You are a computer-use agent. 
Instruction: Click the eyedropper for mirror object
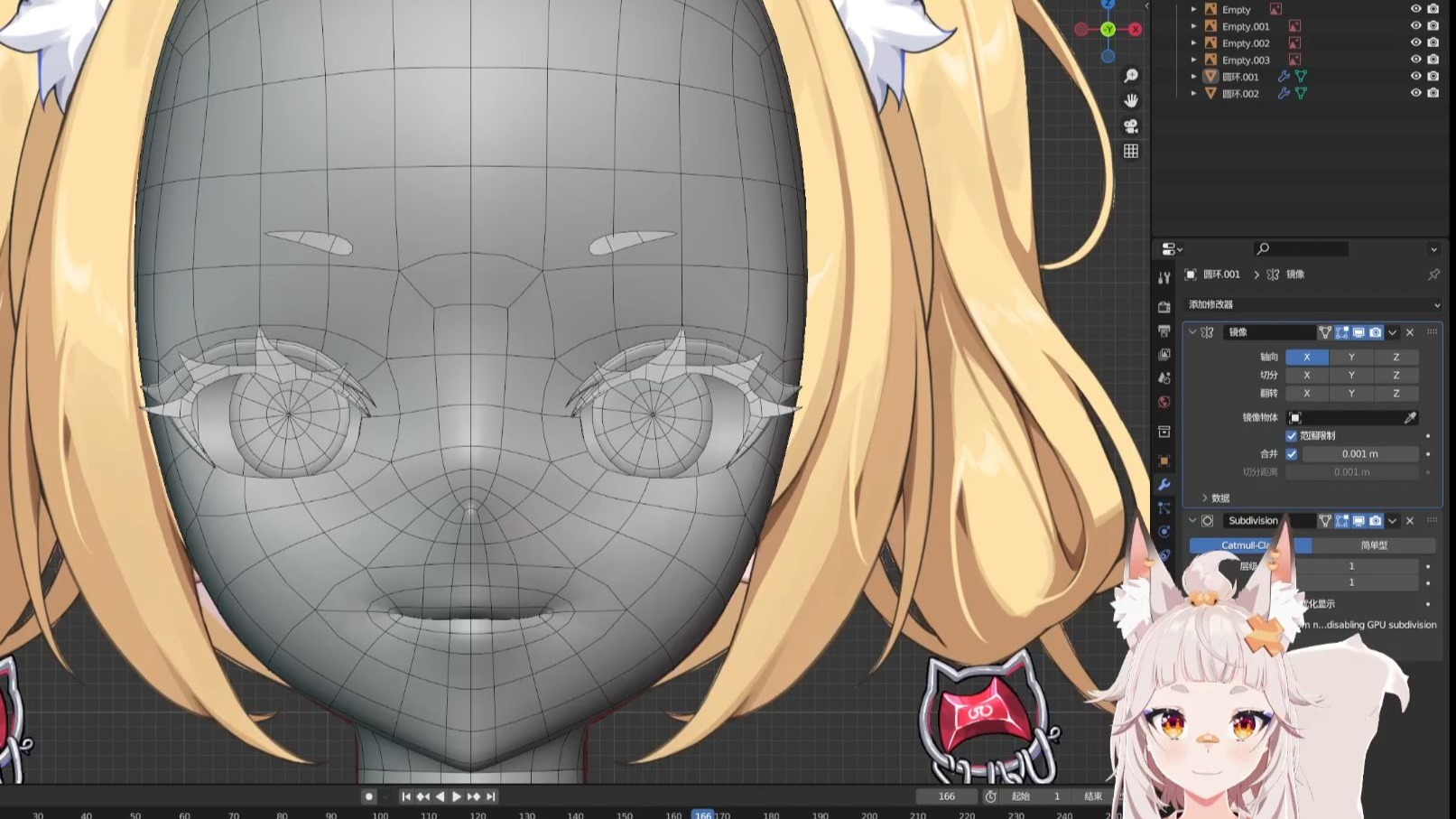[x=1410, y=417]
